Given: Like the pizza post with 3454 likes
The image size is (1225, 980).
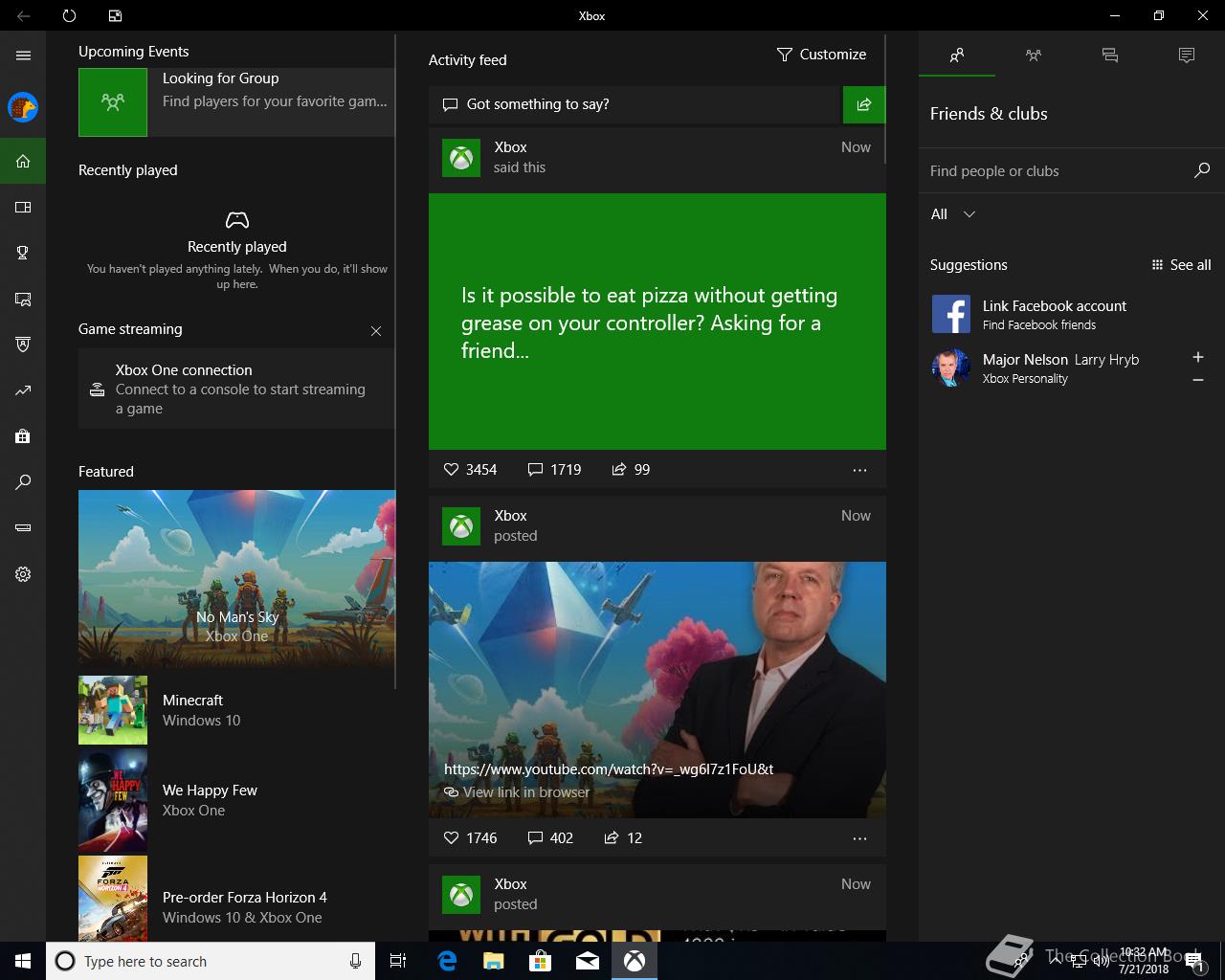Looking at the screenshot, I should pyautogui.click(x=470, y=469).
